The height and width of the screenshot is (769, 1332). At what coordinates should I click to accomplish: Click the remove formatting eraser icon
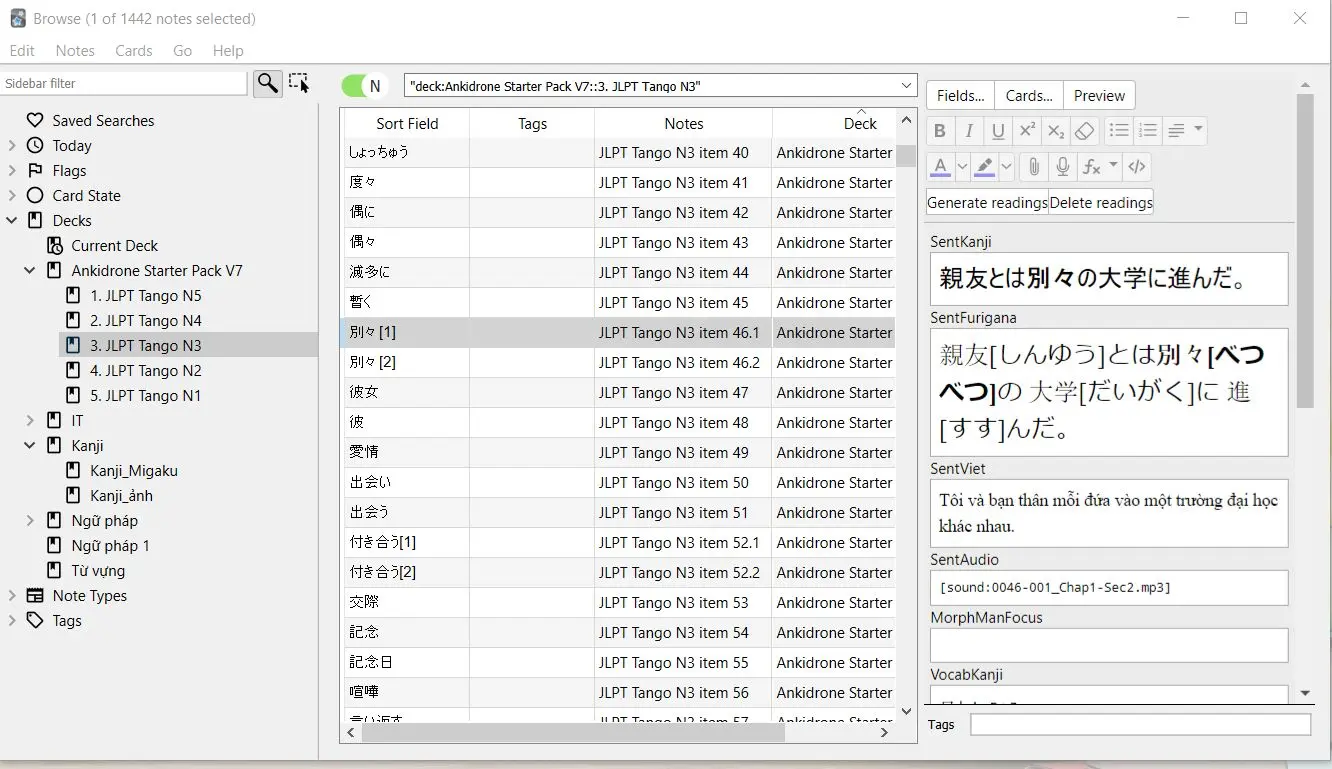tap(1084, 130)
